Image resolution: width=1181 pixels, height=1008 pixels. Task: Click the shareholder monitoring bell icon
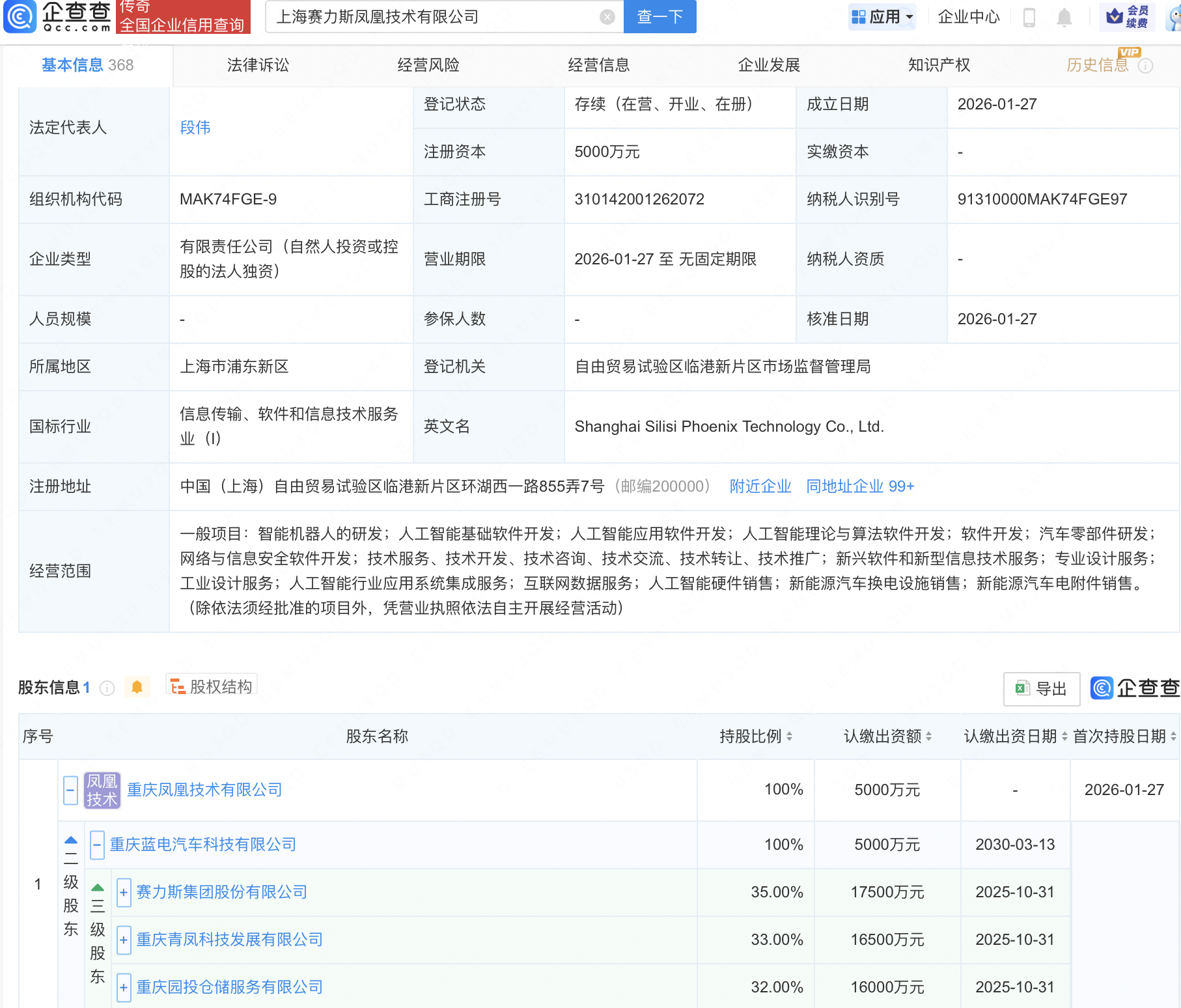click(x=137, y=687)
